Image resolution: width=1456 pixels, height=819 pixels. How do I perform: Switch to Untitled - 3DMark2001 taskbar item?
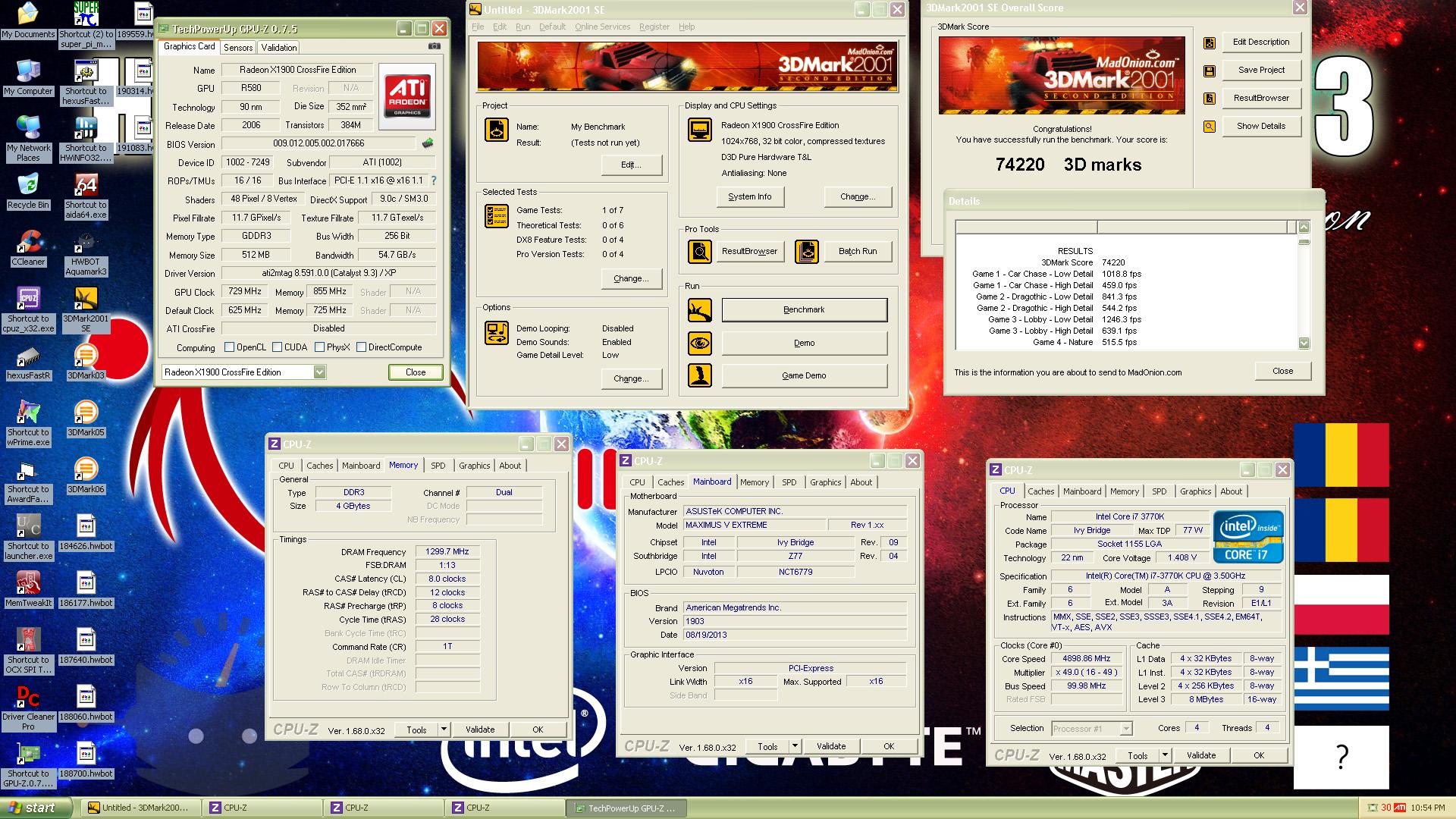click(x=142, y=808)
